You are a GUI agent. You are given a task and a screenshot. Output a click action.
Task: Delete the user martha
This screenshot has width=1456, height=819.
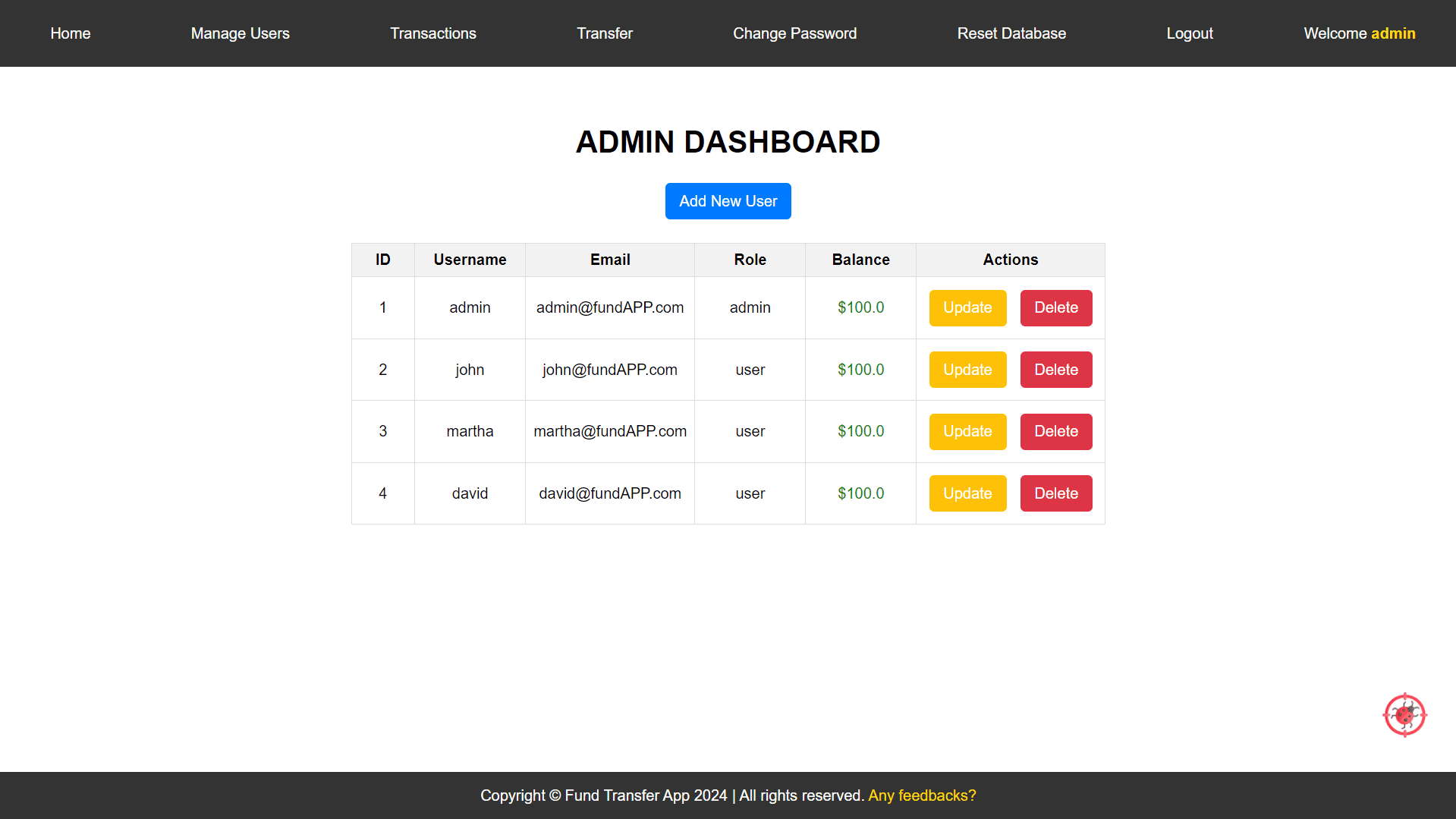click(x=1055, y=431)
